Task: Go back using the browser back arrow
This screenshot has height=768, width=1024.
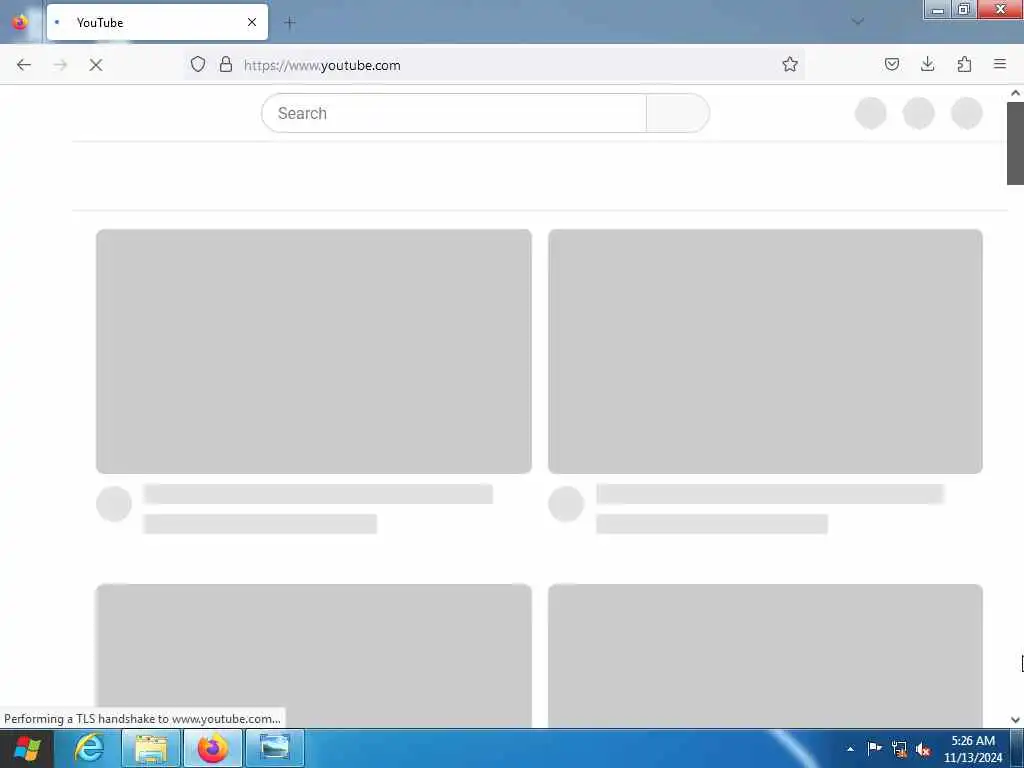Action: click(24, 65)
